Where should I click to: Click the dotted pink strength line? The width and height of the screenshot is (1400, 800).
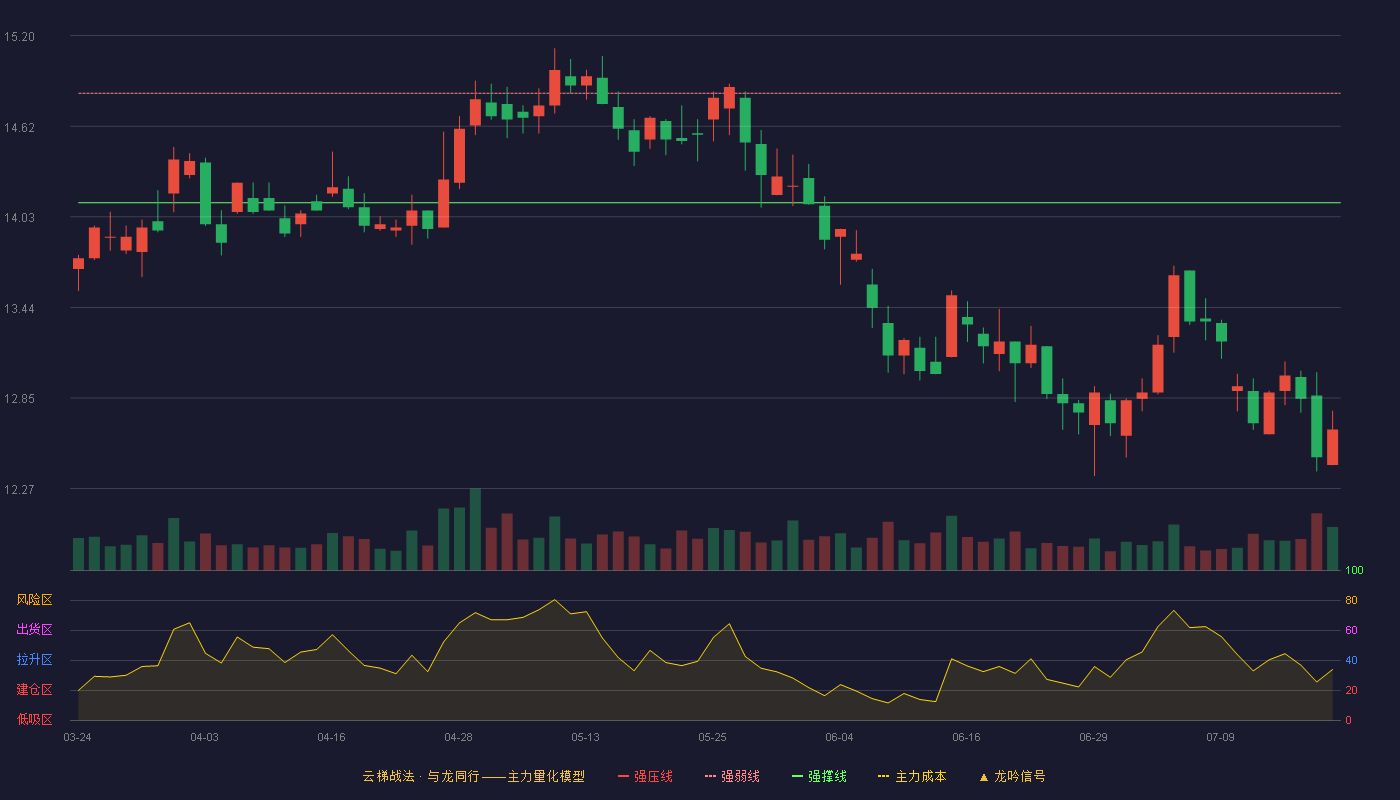[x=709, y=93]
